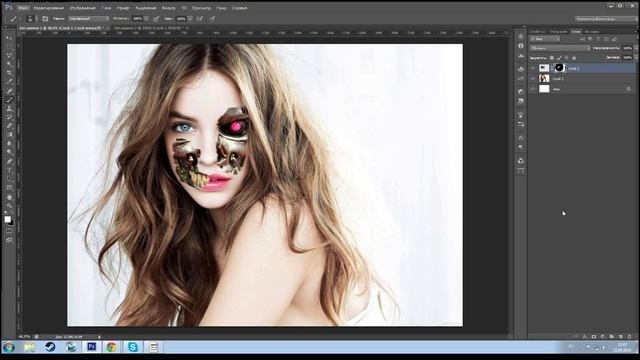This screenshot has height=360, width=640.
Task: Toggle the Brush panel from options bar
Action: pyautogui.click(x=45, y=19)
